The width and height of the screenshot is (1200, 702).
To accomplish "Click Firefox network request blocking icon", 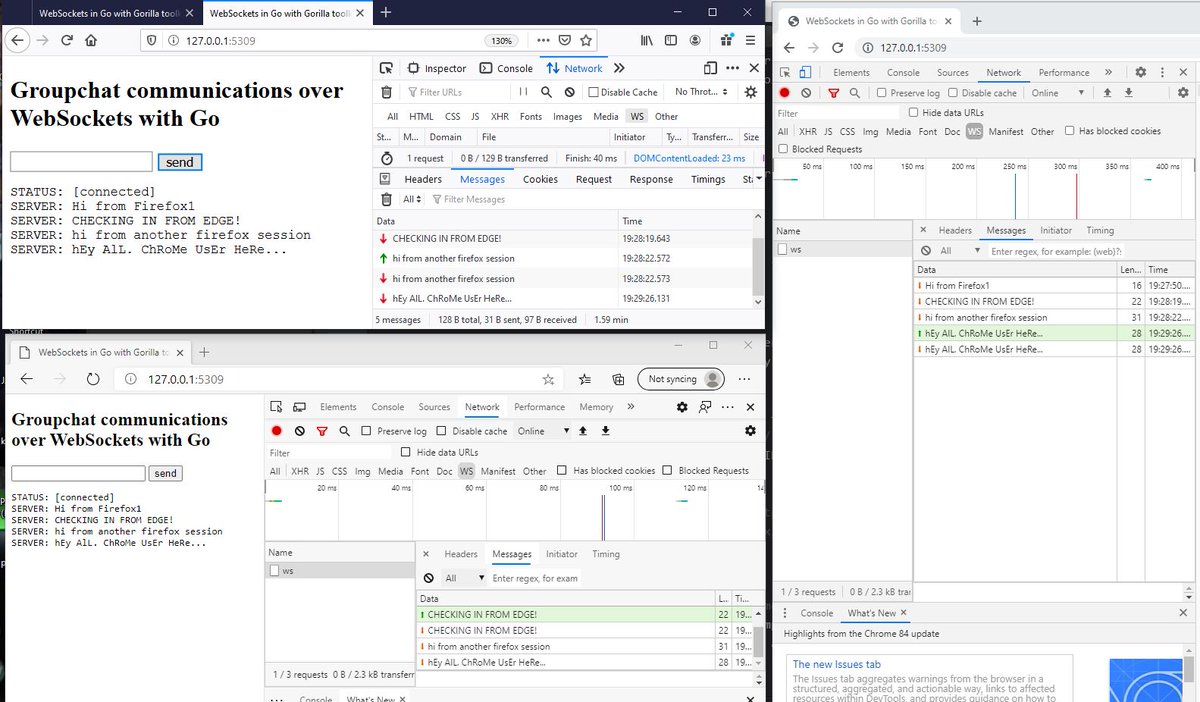I will [x=569, y=92].
